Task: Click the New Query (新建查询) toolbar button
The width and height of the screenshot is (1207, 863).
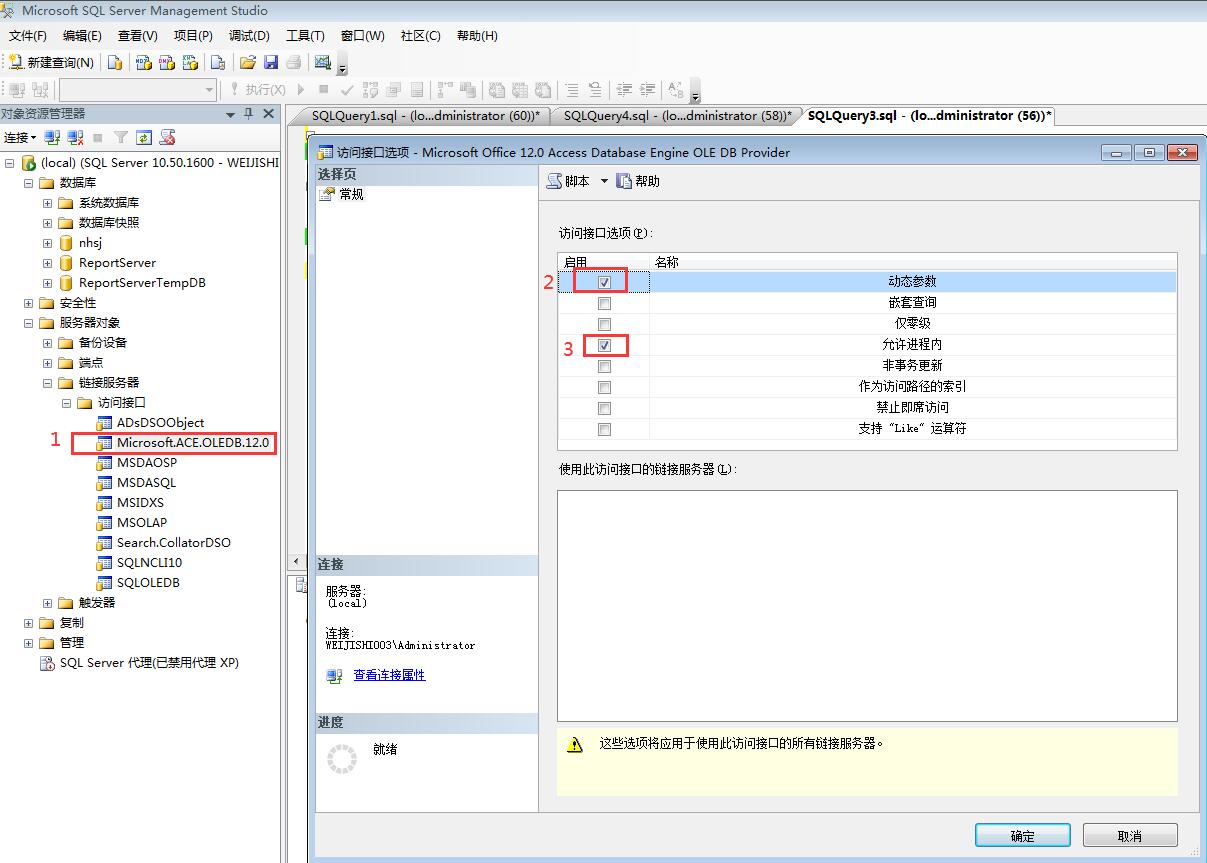Action: (x=51, y=62)
